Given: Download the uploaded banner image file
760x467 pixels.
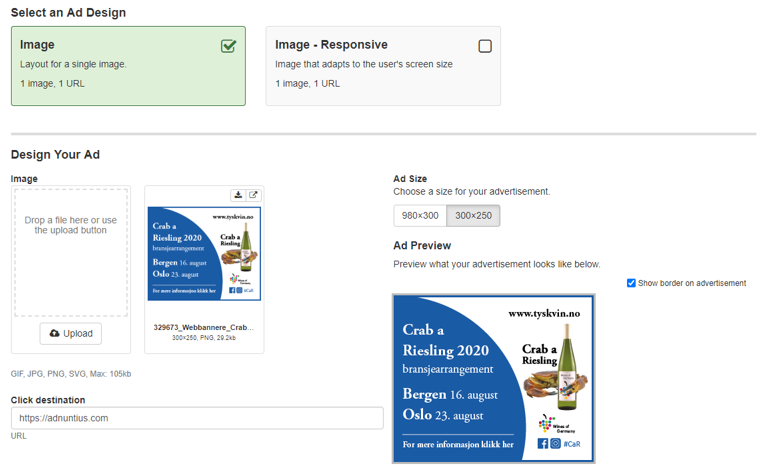Looking at the screenshot, I should pos(239,195).
